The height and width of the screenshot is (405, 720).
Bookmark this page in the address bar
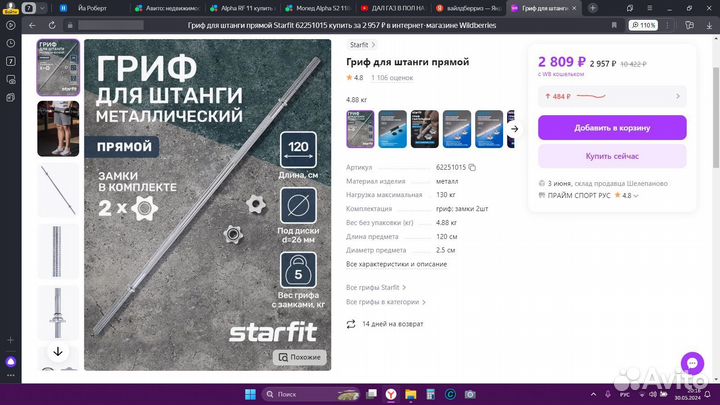[x=614, y=25]
